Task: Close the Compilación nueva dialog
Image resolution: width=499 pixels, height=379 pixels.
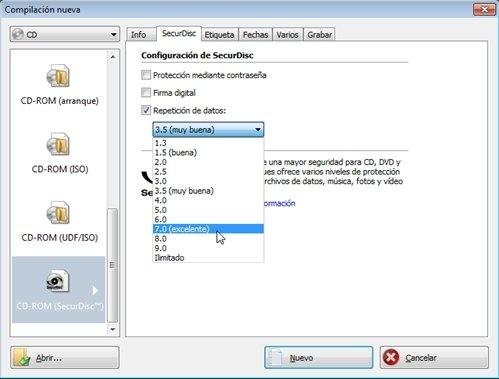Action: click(x=484, y=9)
